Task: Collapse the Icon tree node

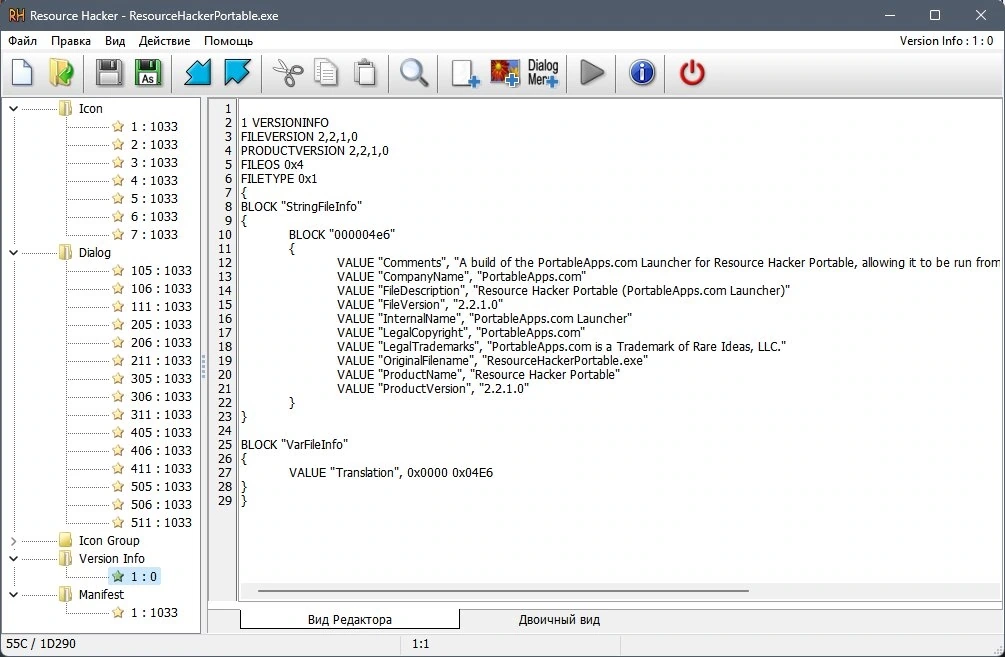Action: click(13, 109)
